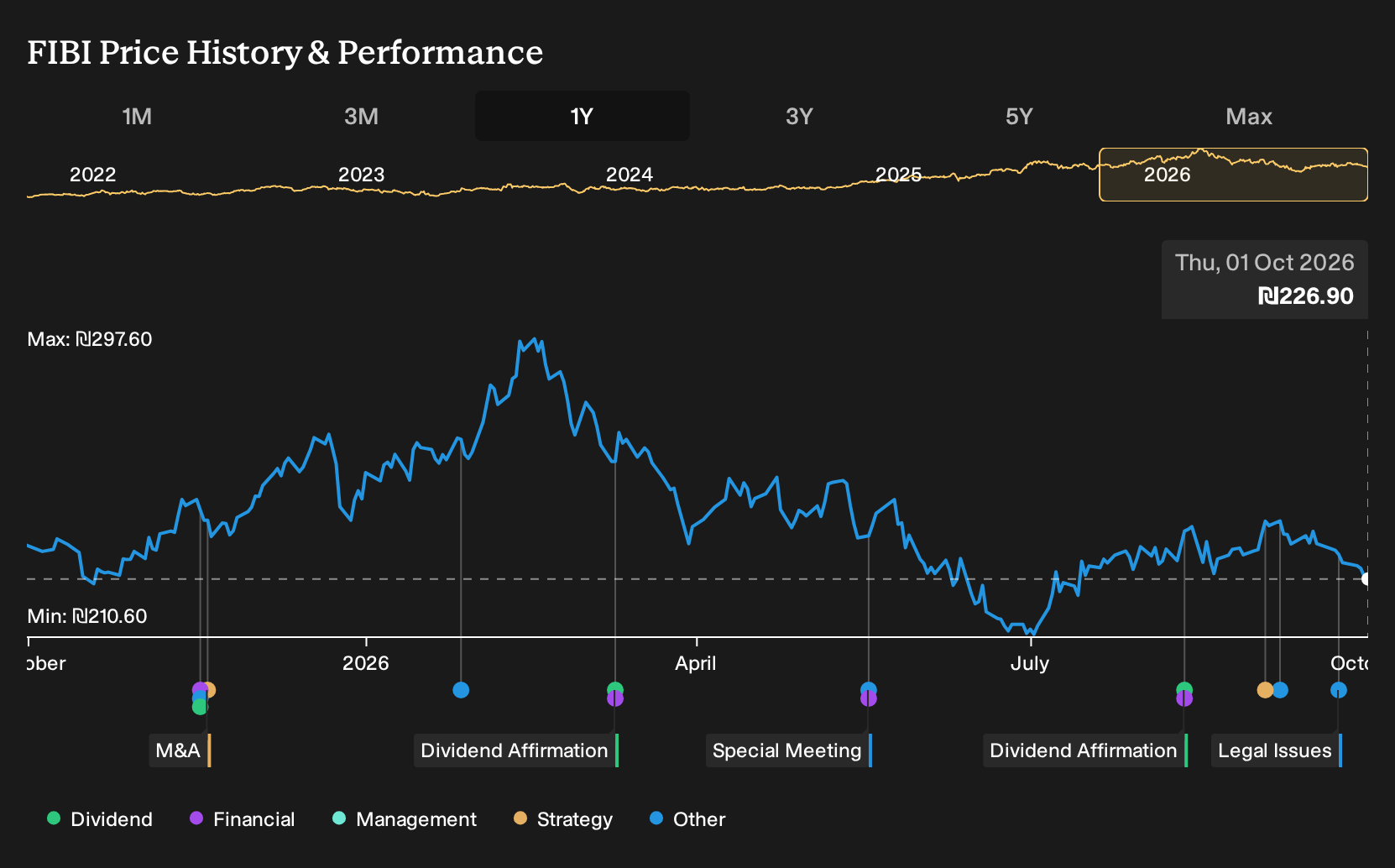Click the orange Strategy marker near Legal Issues
The image size is (1395, 868).
[x=1264, y=690]
